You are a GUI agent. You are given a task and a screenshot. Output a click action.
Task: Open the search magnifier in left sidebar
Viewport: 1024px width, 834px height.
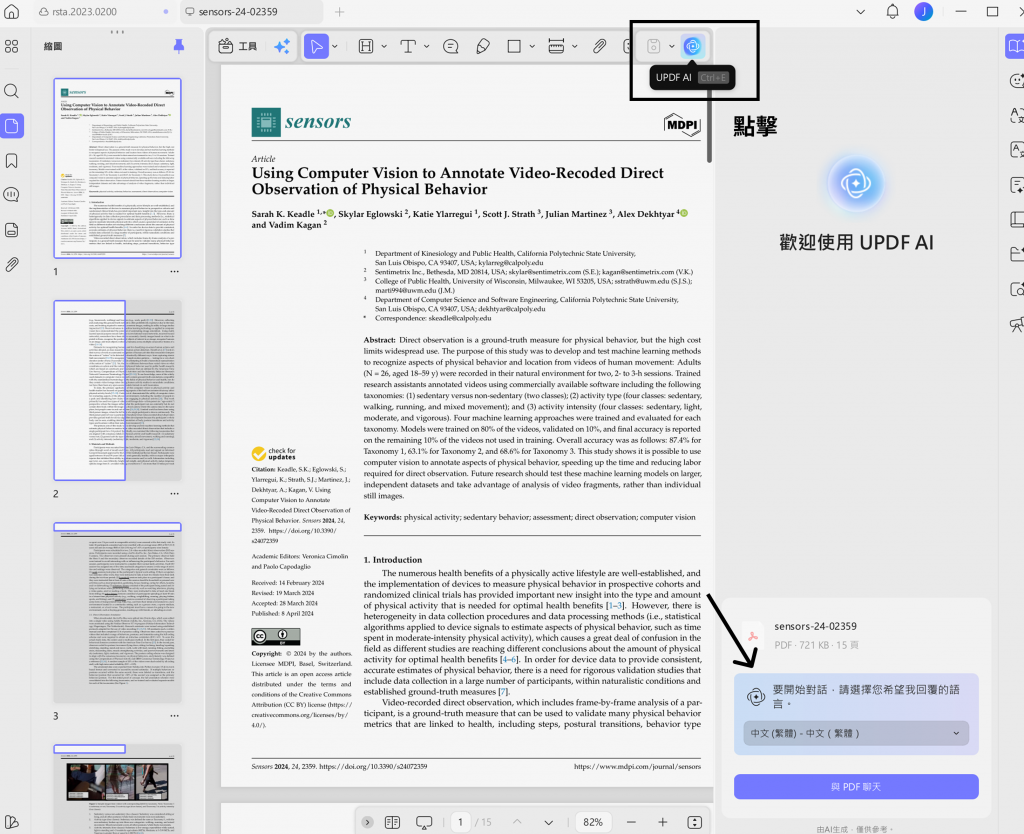click(x=12, y=91)
